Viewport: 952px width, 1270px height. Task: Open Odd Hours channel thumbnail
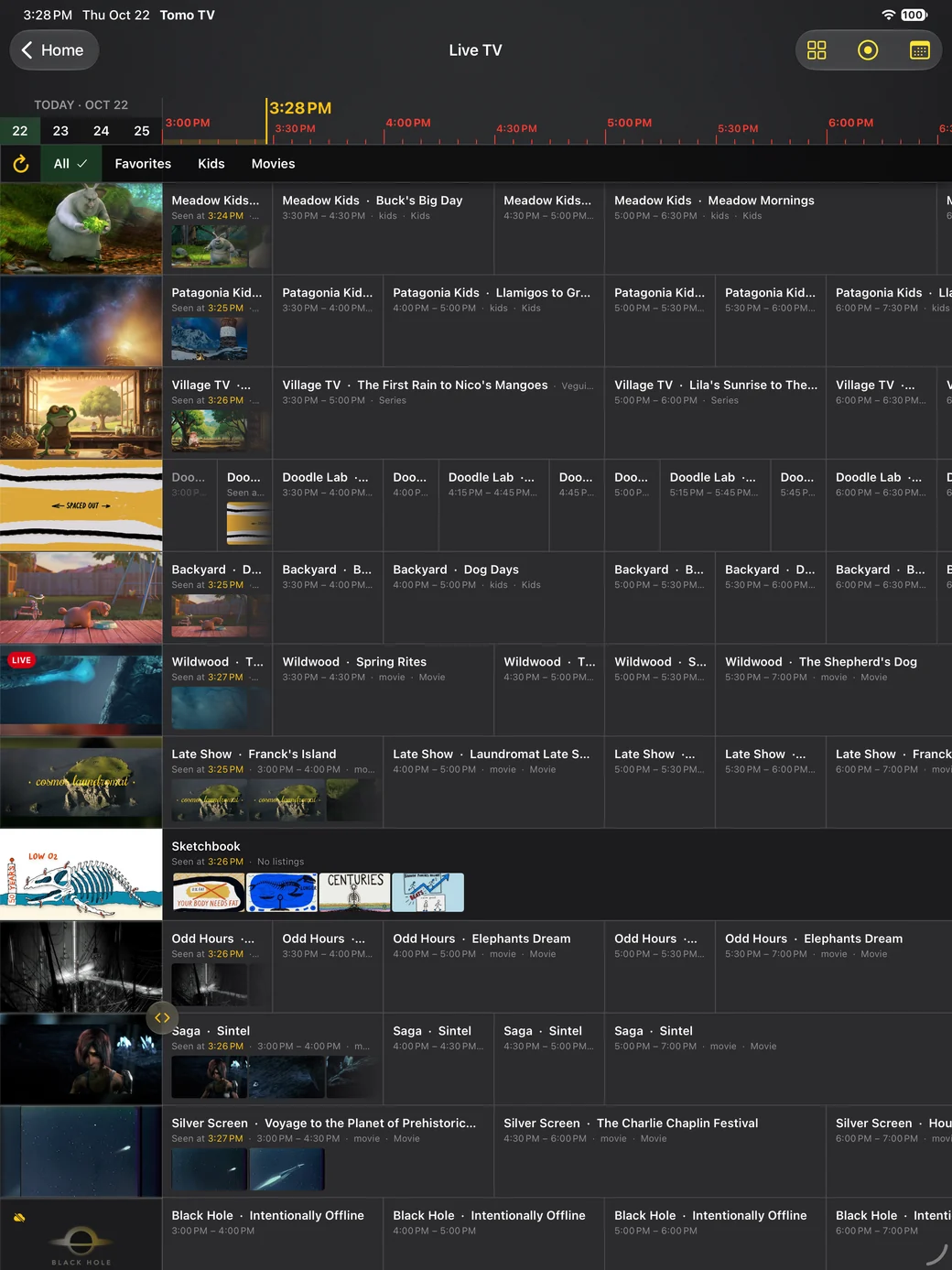point(81,968)
